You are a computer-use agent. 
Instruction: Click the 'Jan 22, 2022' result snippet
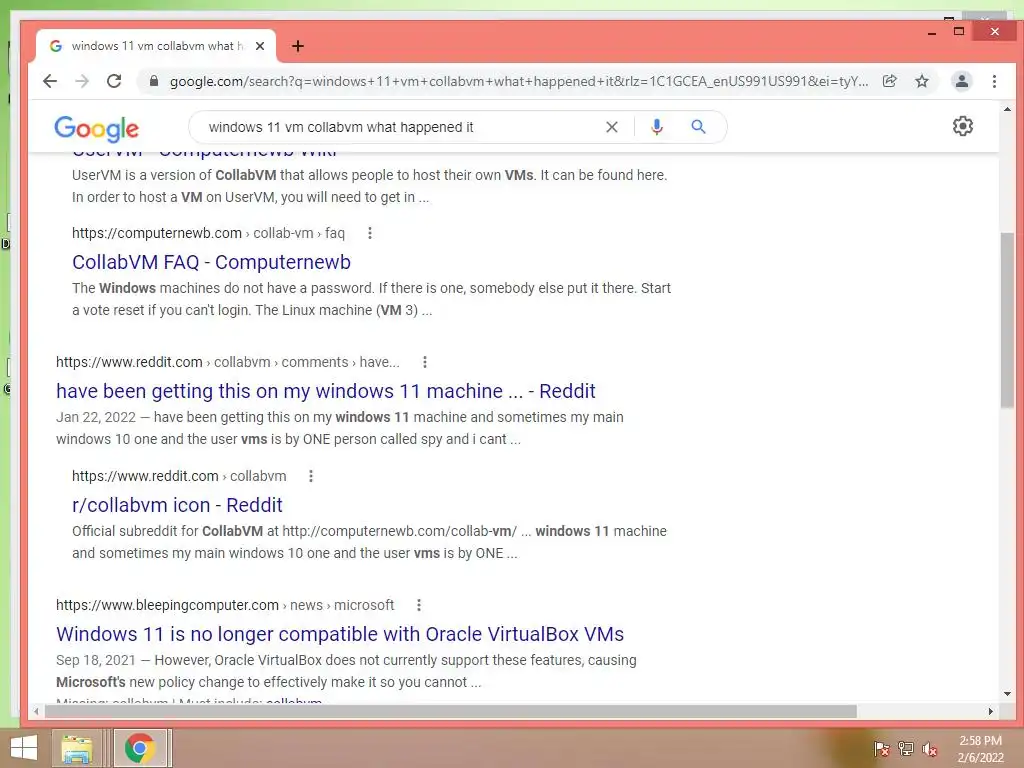point(340,428)
